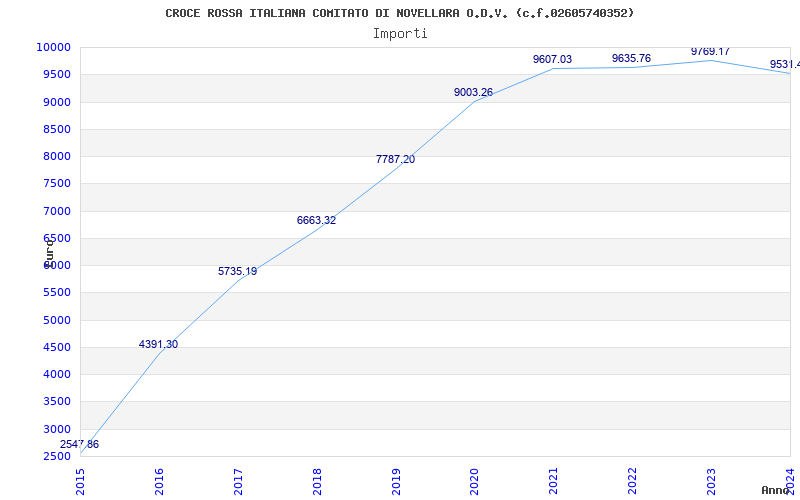Screen dimensions: 800x500
Task: Click the 5500 y-axis tick label
Action: [x=57, y=293]
